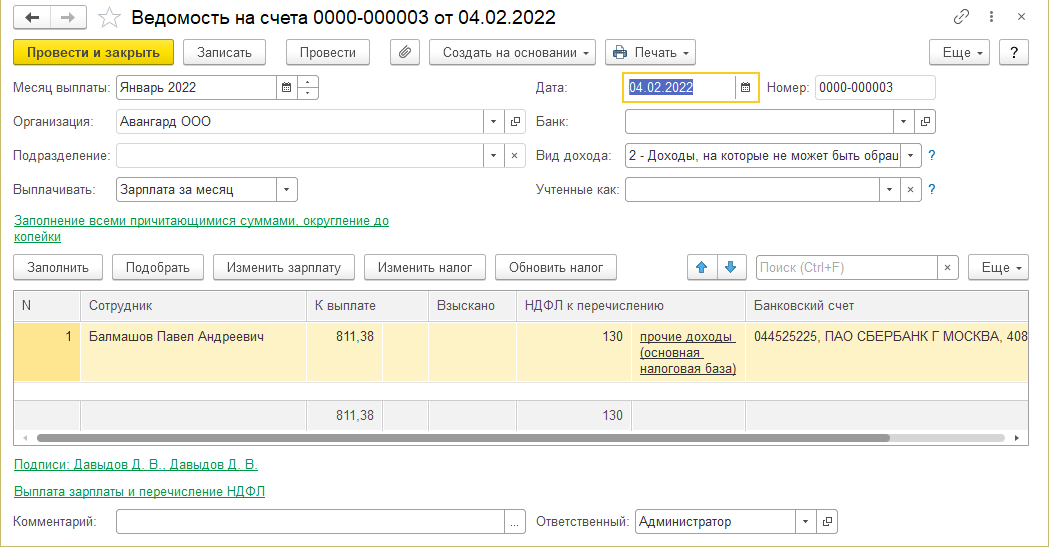Open прочие доходы (основная налоговая база) link
The height and width of the screenshot is (547, 1049).
tap(688, 352)
